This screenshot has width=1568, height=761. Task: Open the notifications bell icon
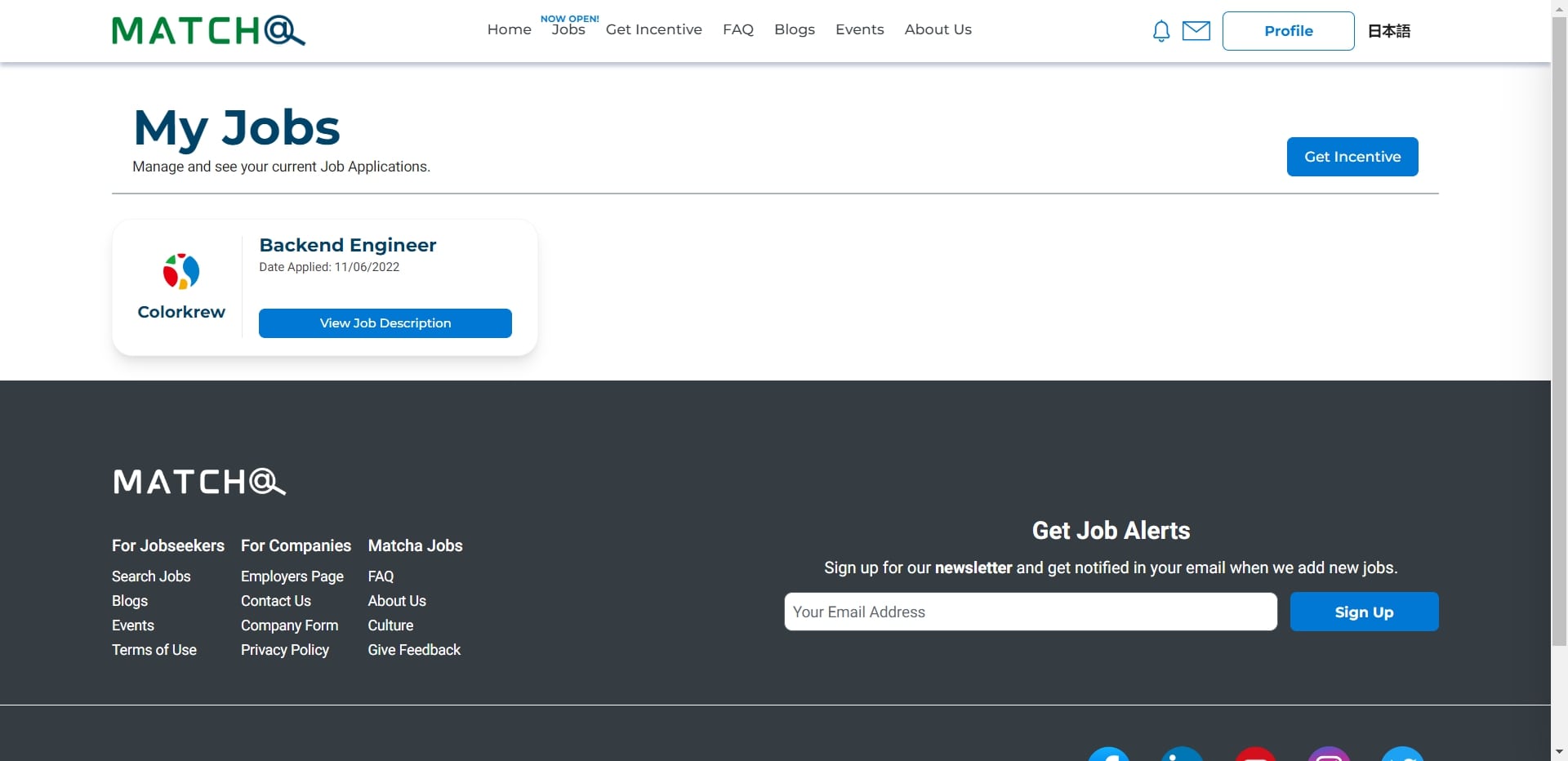pyautogui.click(x=1161, y=31)
